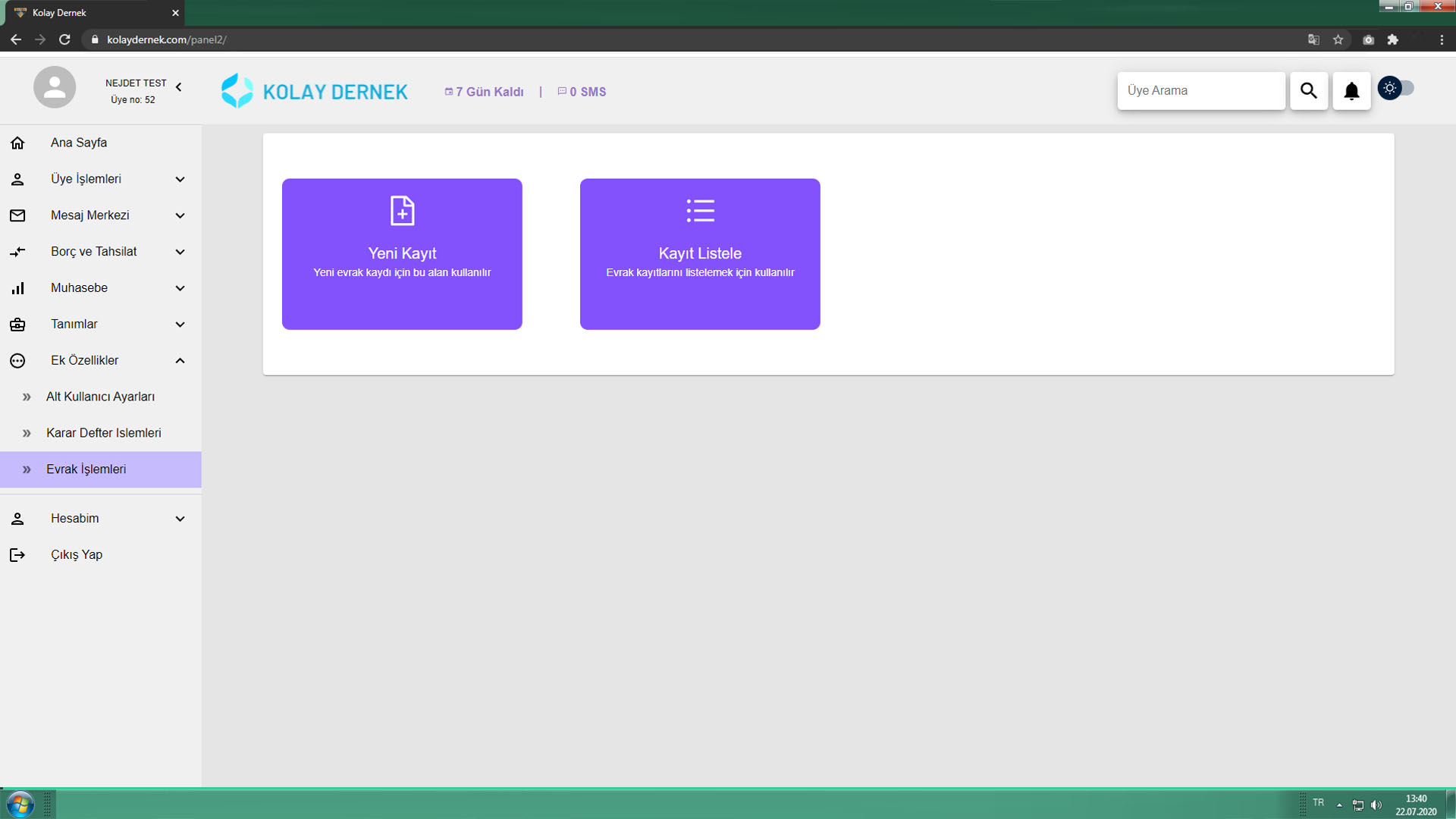Expand Üye İşlemleri chevron
Viewport: 1456px width, 819px height.
coord(180,179)
